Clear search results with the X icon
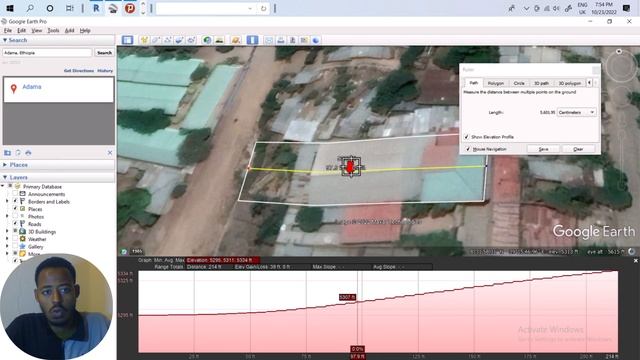Screen dimensions: 640x360 tap(110, 153)
